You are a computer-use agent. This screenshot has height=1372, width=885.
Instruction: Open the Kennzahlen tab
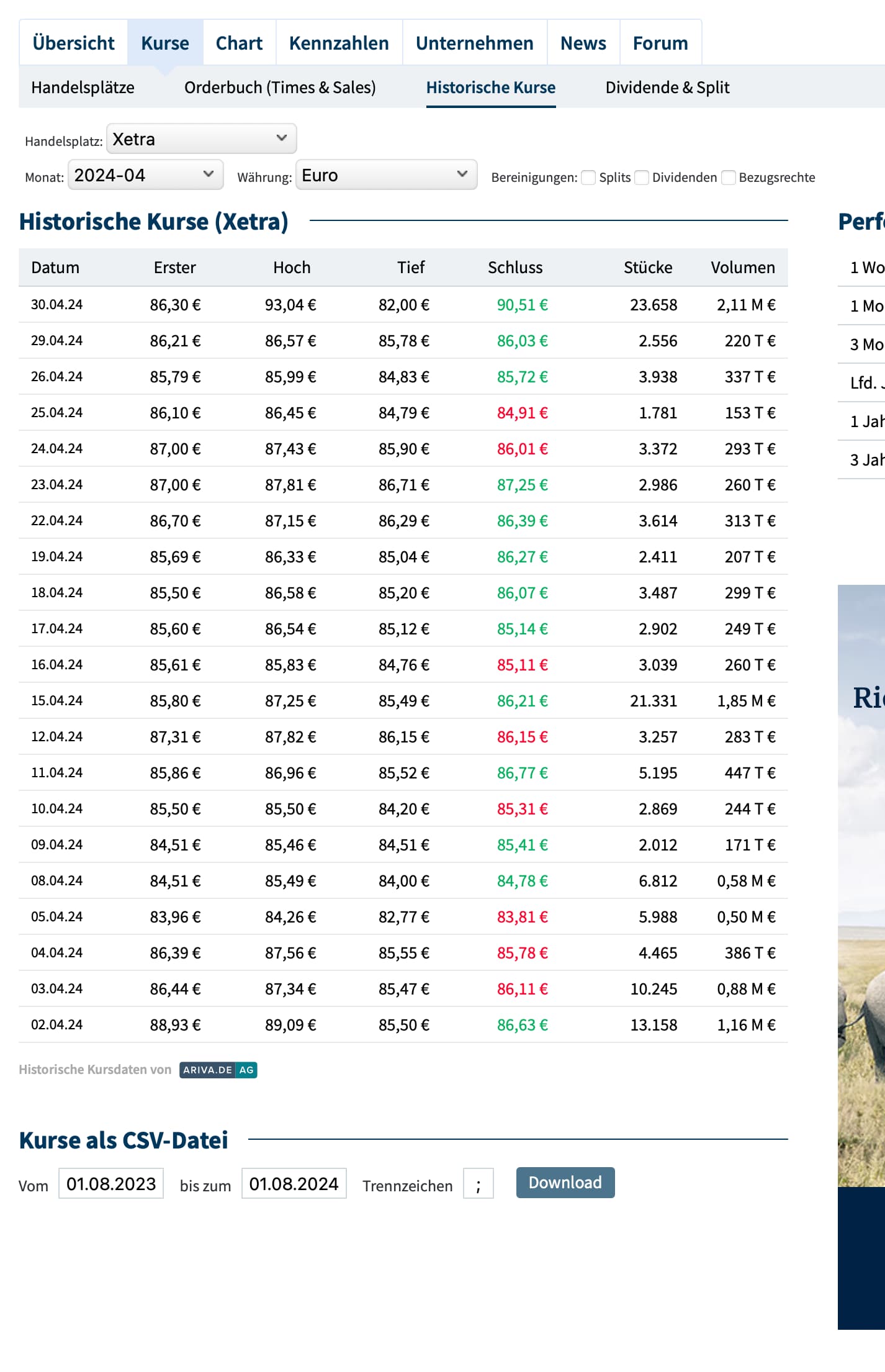pos(339,43)
